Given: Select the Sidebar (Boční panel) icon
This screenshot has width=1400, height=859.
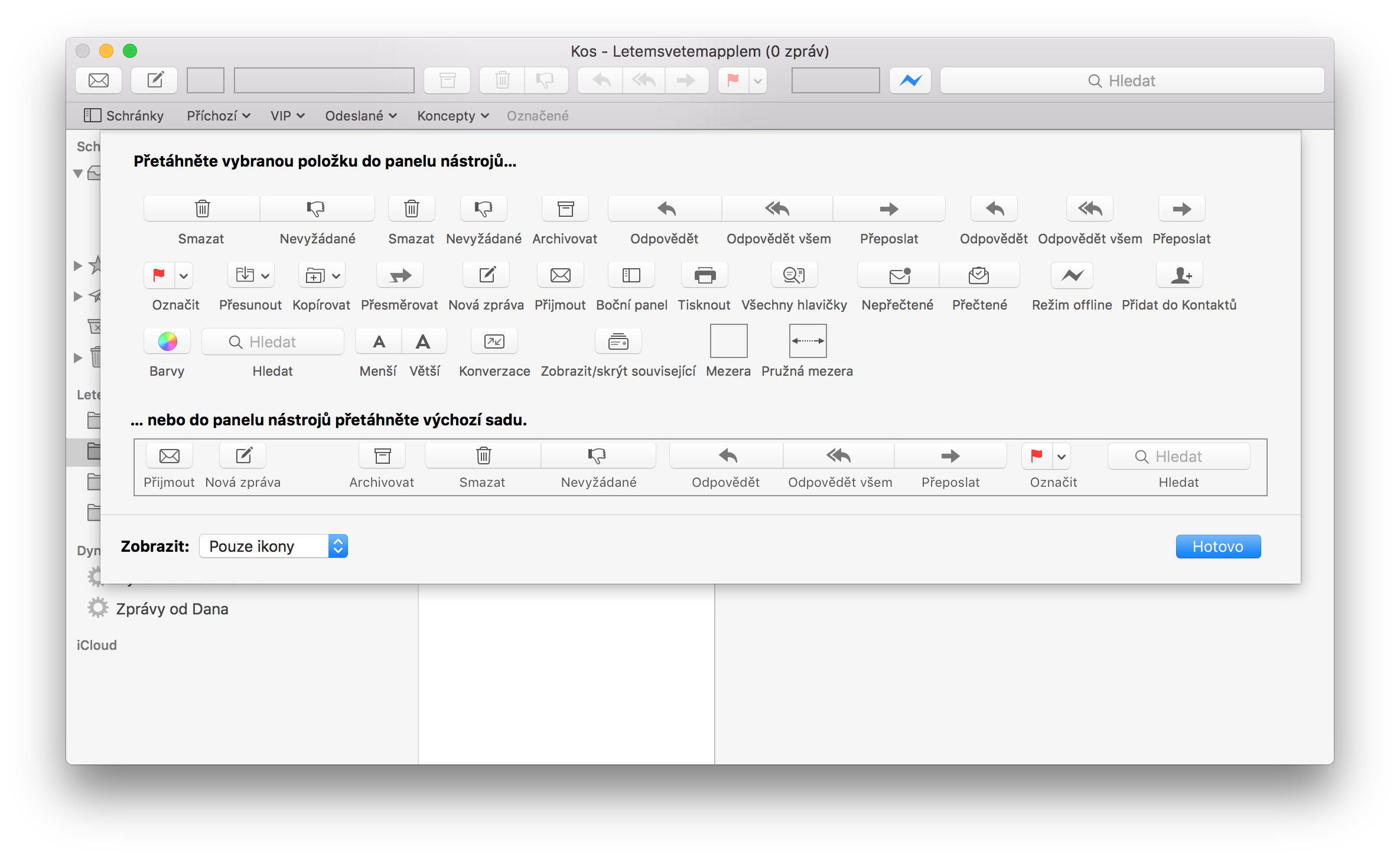Looking at the screenshot, I should click(631, 275).
